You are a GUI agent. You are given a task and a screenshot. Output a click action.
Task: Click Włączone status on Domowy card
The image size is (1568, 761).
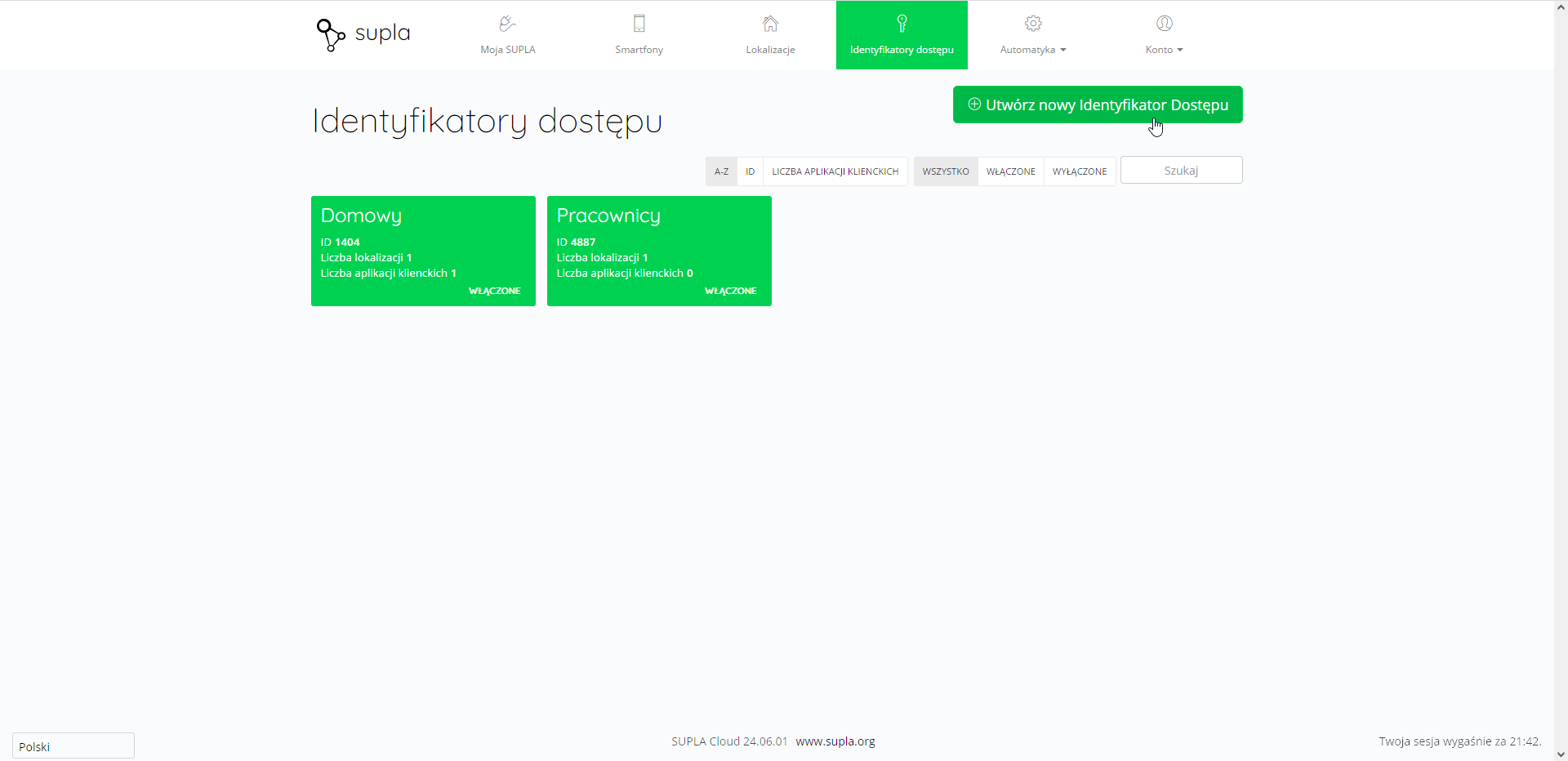(x=494, y=291)
